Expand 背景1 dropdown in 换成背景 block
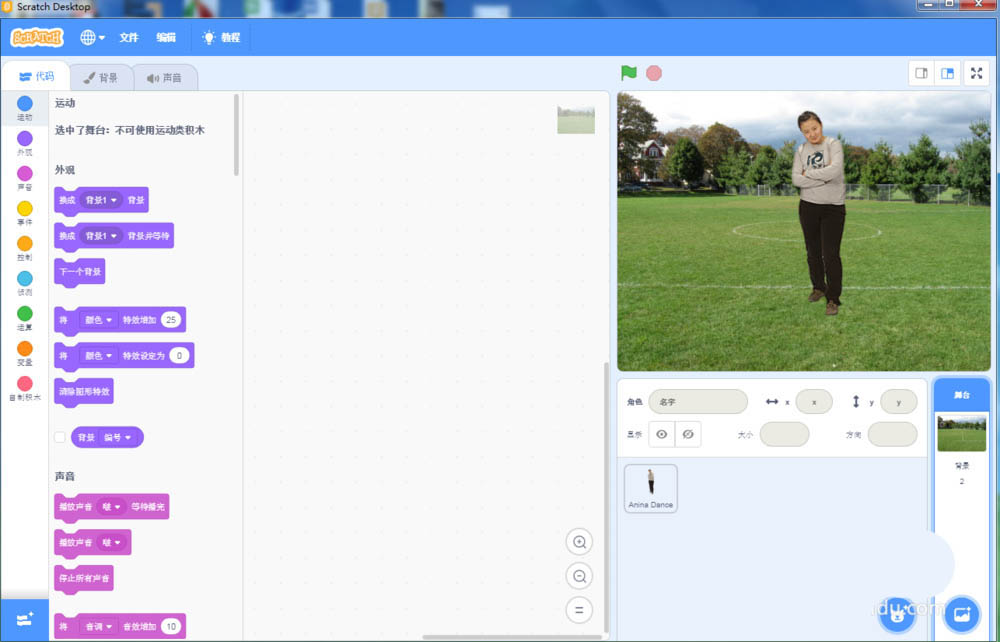Image resolution: width=1000 pixels, height=642 pixels. coord(101,200)
